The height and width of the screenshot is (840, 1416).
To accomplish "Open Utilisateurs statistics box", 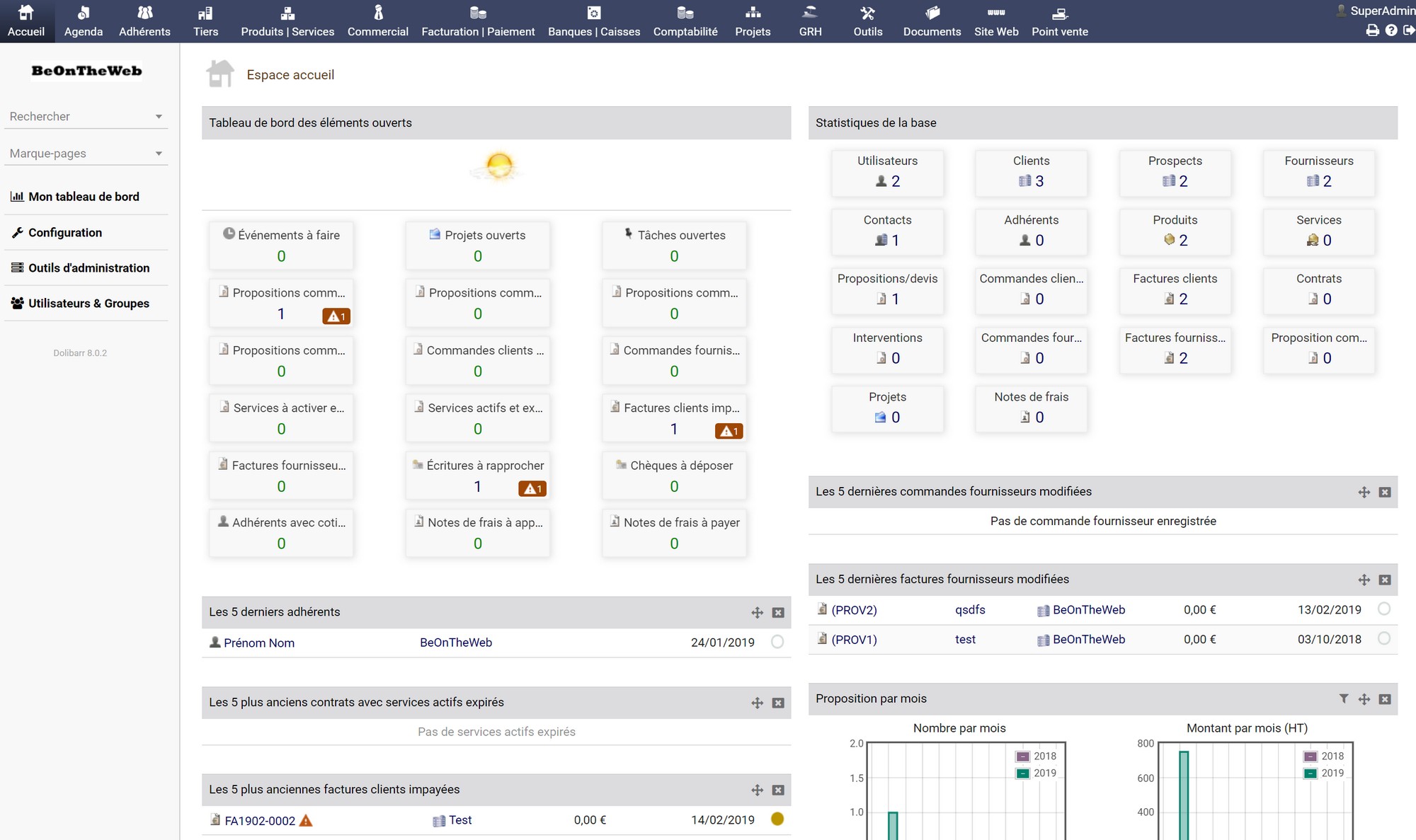I will pyautogui.click(x=887, y=172).
